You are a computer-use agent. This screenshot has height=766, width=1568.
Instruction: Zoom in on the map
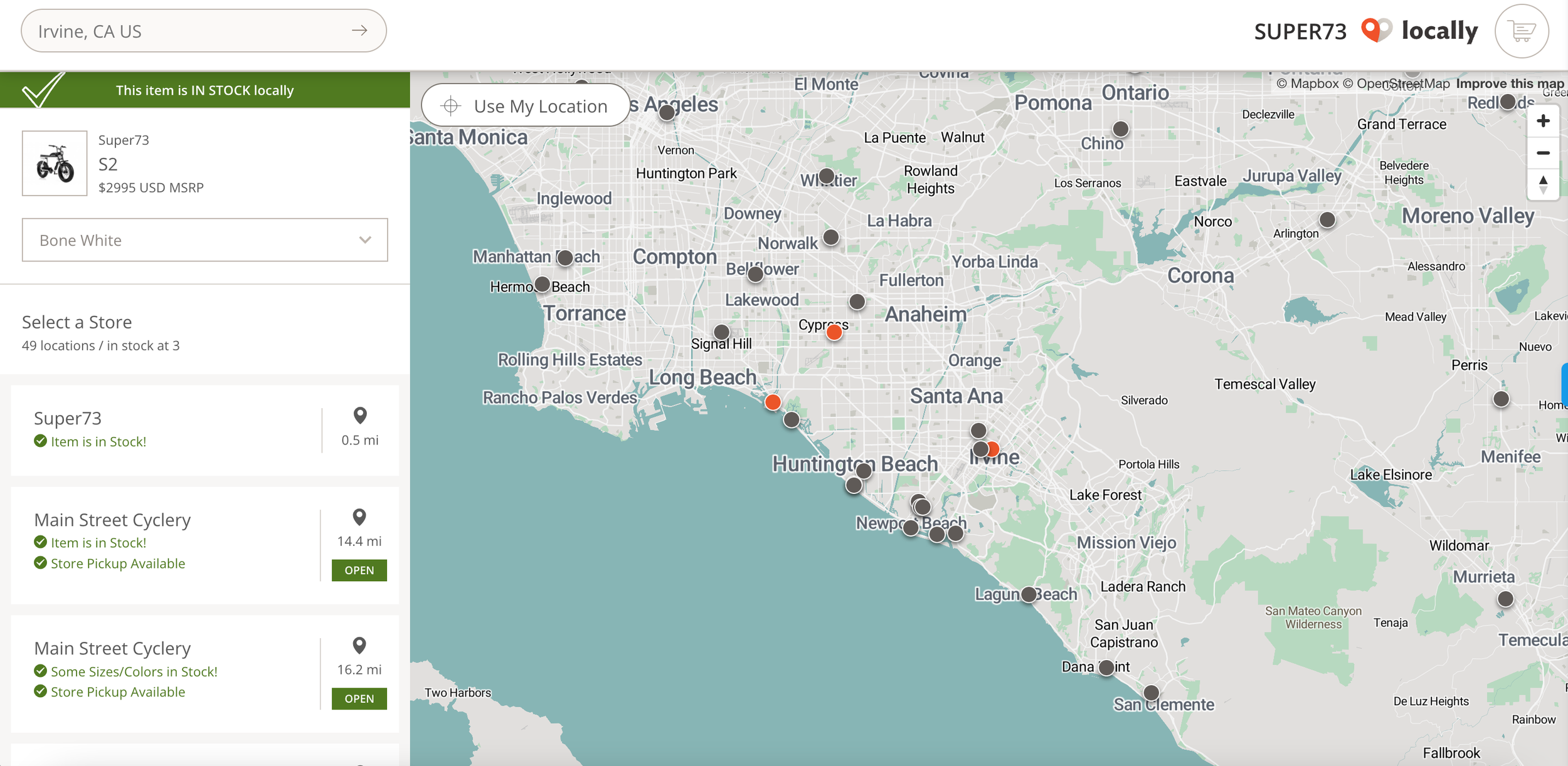click(1543, 121)
